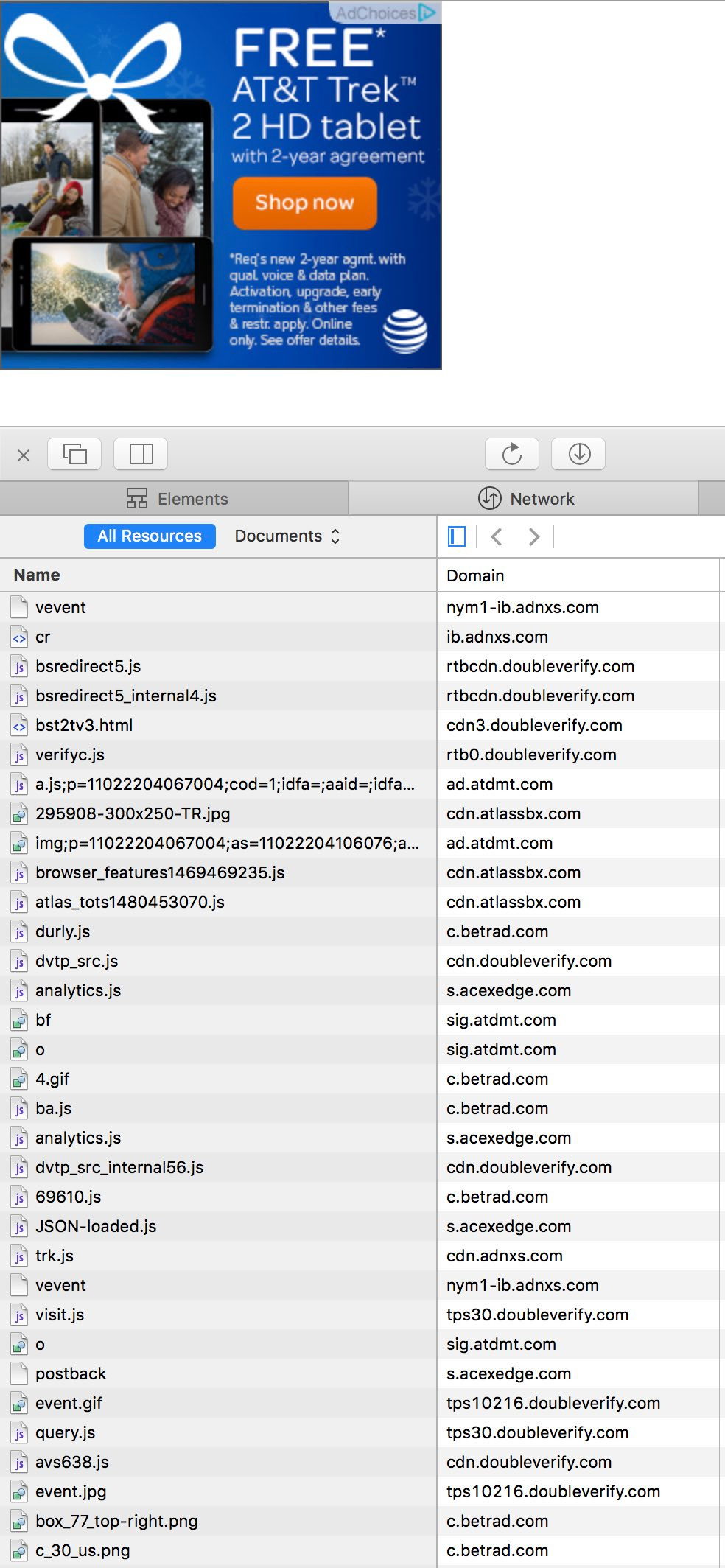The image size is (725, 1568).
Task: Click cdn3.doubleverify.com domain cell
Action: 578,725
